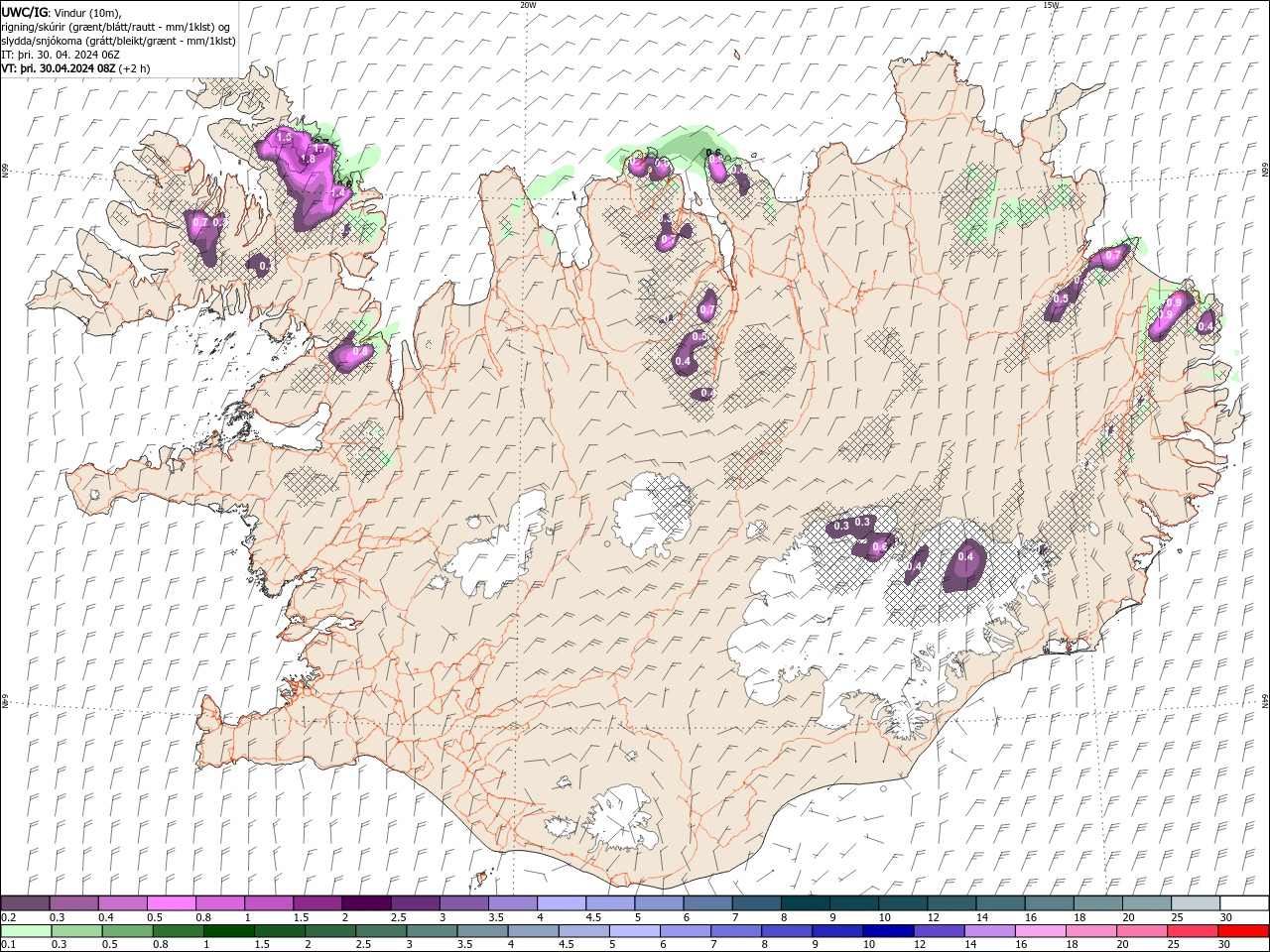Select light pink lower swatch starting at 16
Viewport: 1270px width, 952px height.
1039,931
